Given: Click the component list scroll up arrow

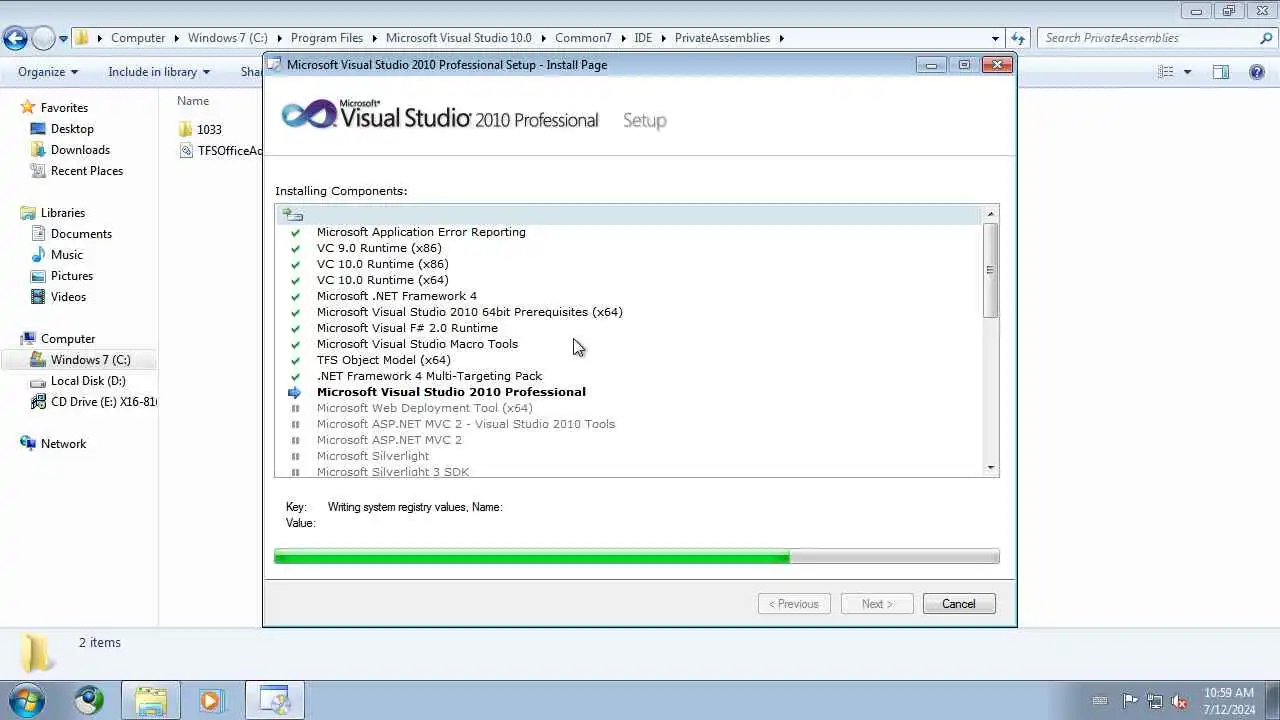Looking at the screenshot, I should pyautogui.click(x=991, y=214).
